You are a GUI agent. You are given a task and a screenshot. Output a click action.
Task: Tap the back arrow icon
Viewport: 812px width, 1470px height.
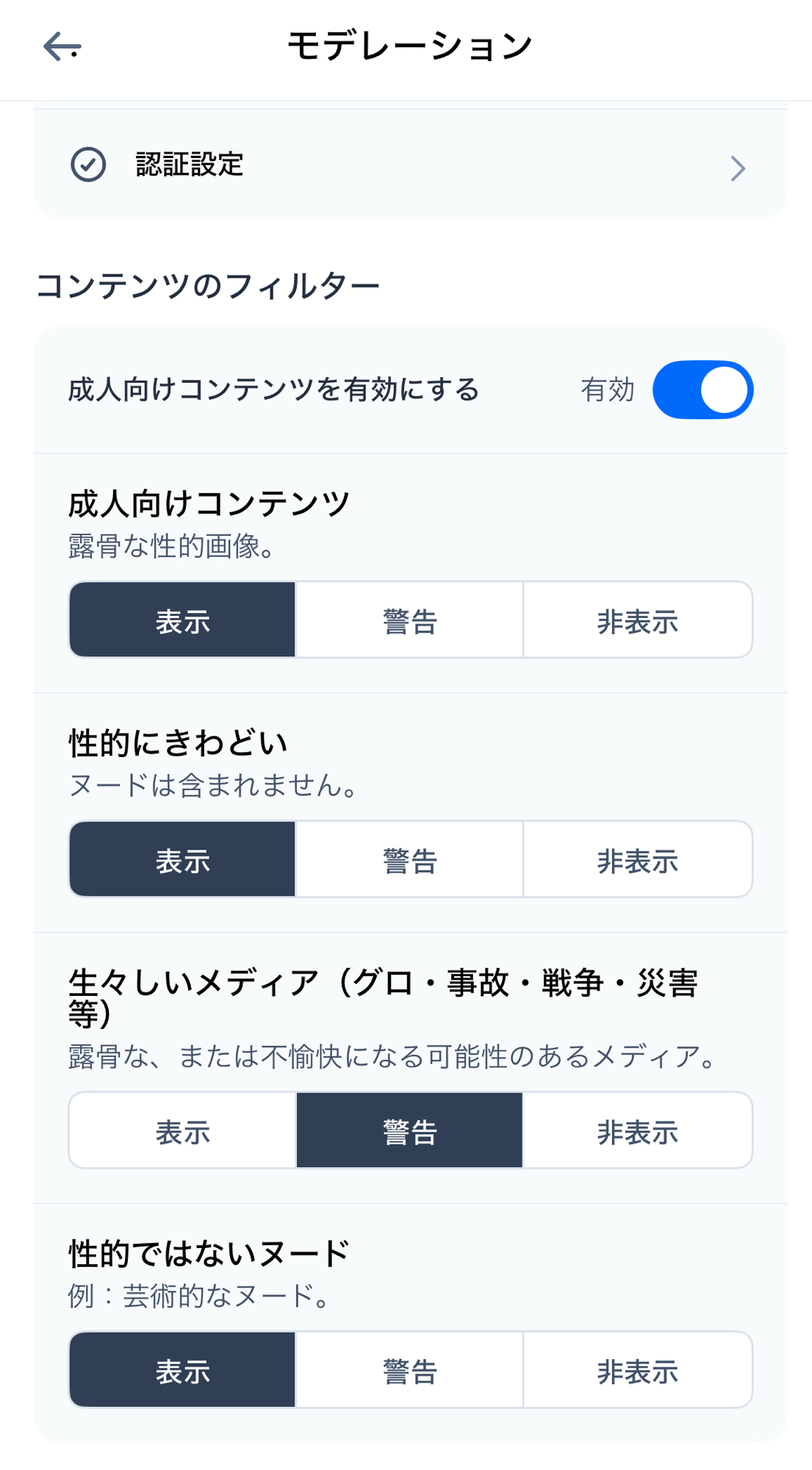pos(62,47)
